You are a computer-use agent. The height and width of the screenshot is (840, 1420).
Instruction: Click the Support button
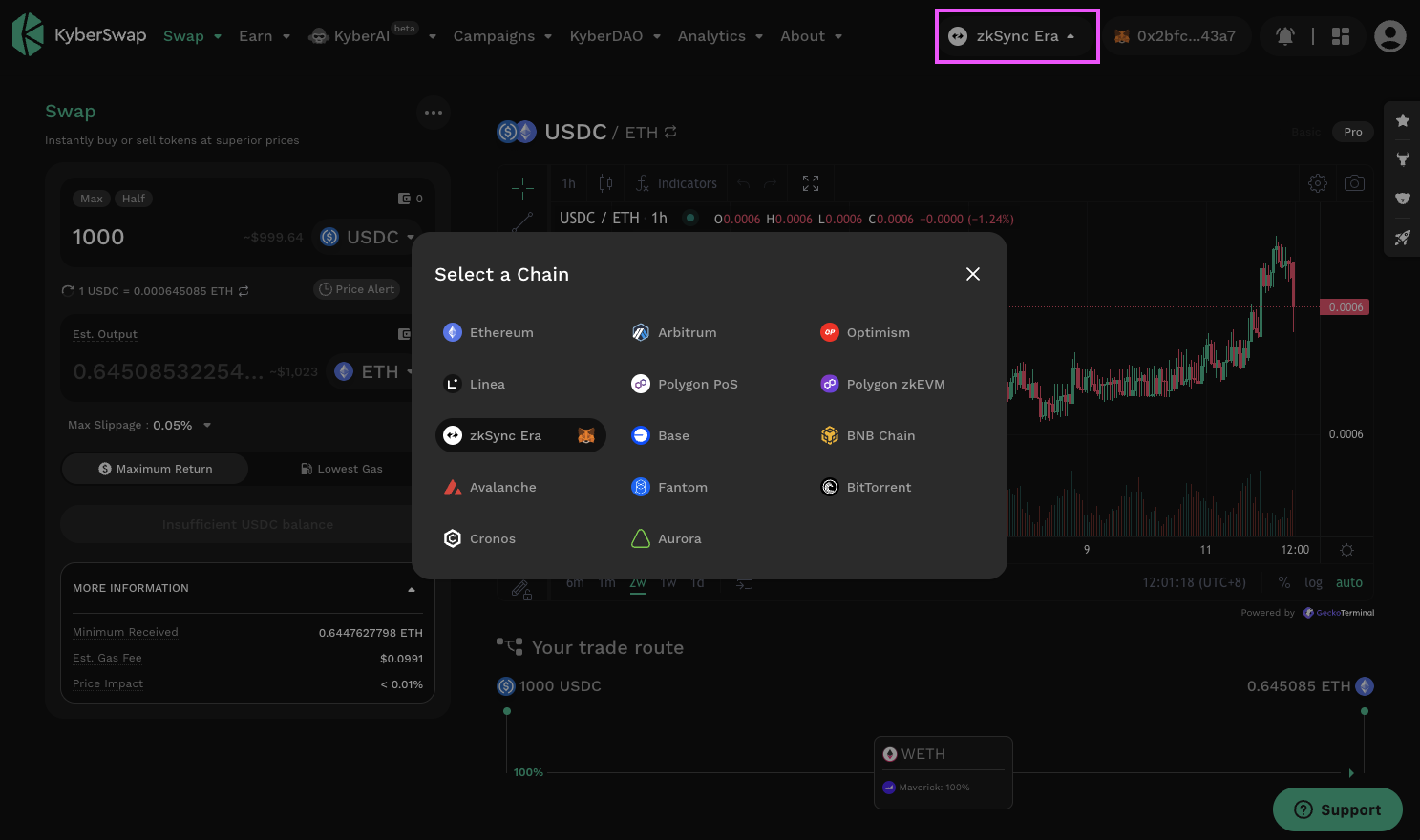(1337, 809)
